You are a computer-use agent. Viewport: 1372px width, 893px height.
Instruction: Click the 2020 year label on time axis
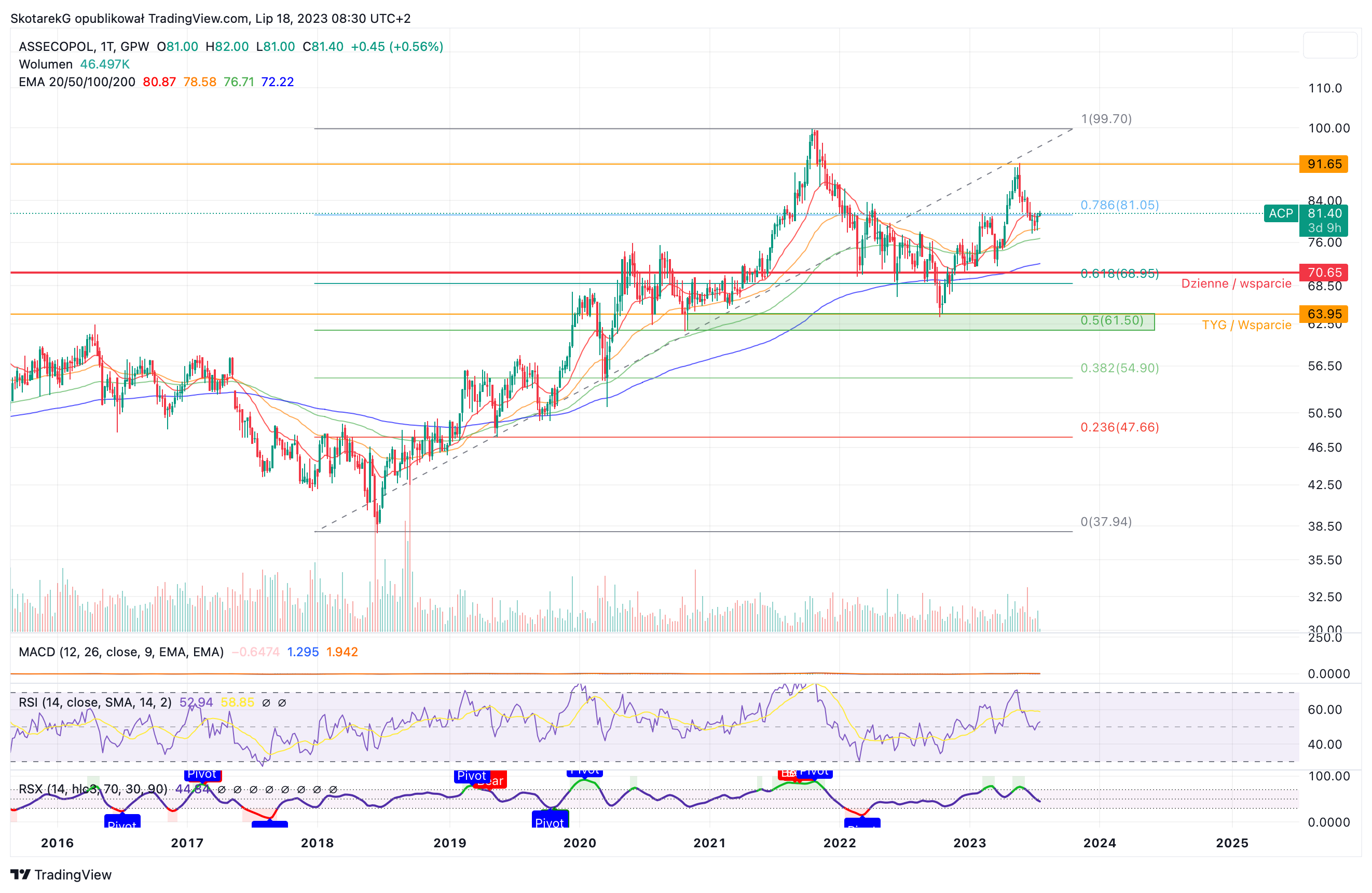pyautogui.click(x=579, y=843)
